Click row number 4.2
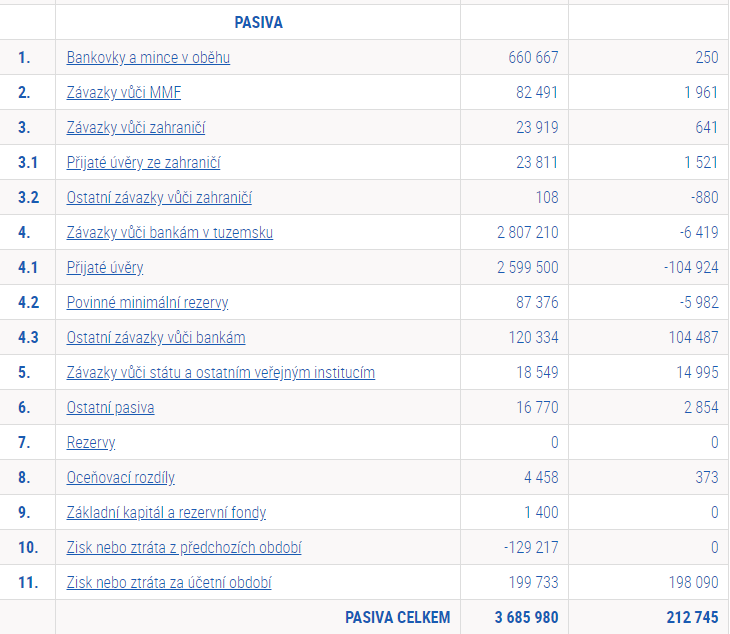 (x=28, y=303)
